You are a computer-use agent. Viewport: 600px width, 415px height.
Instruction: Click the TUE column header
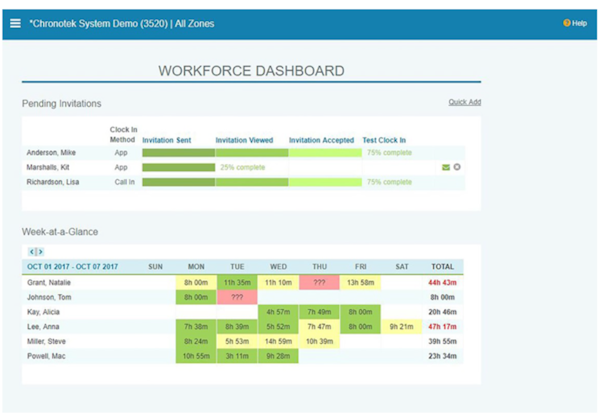pos(237,267)
